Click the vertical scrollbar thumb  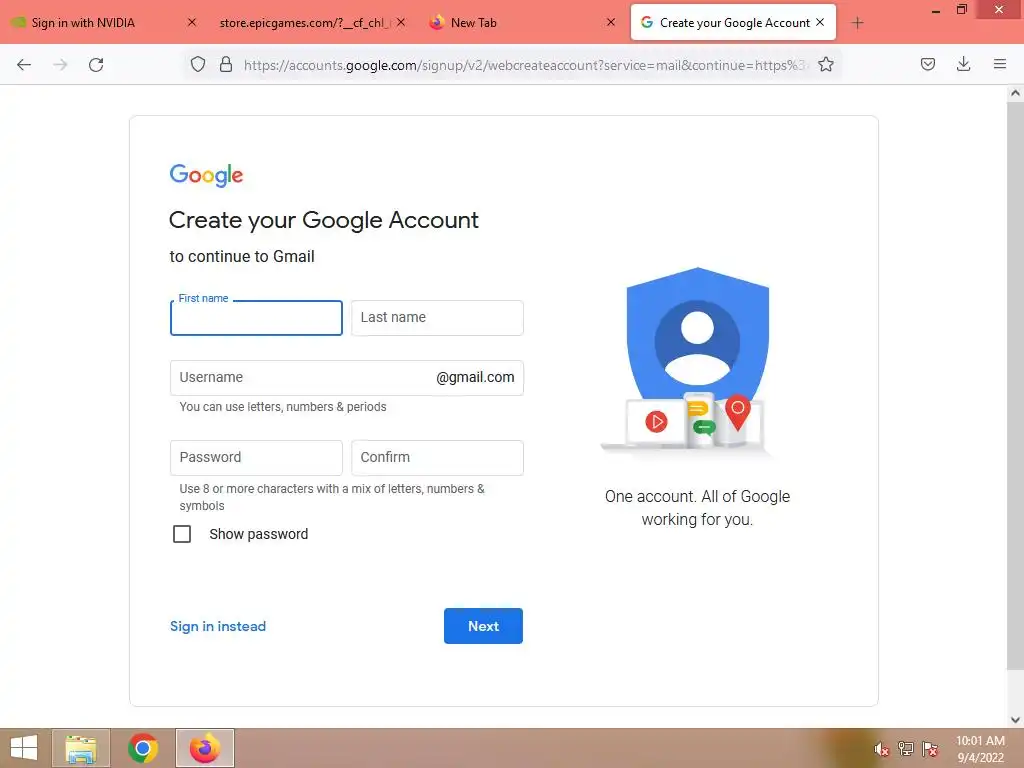coord(1015,385)
